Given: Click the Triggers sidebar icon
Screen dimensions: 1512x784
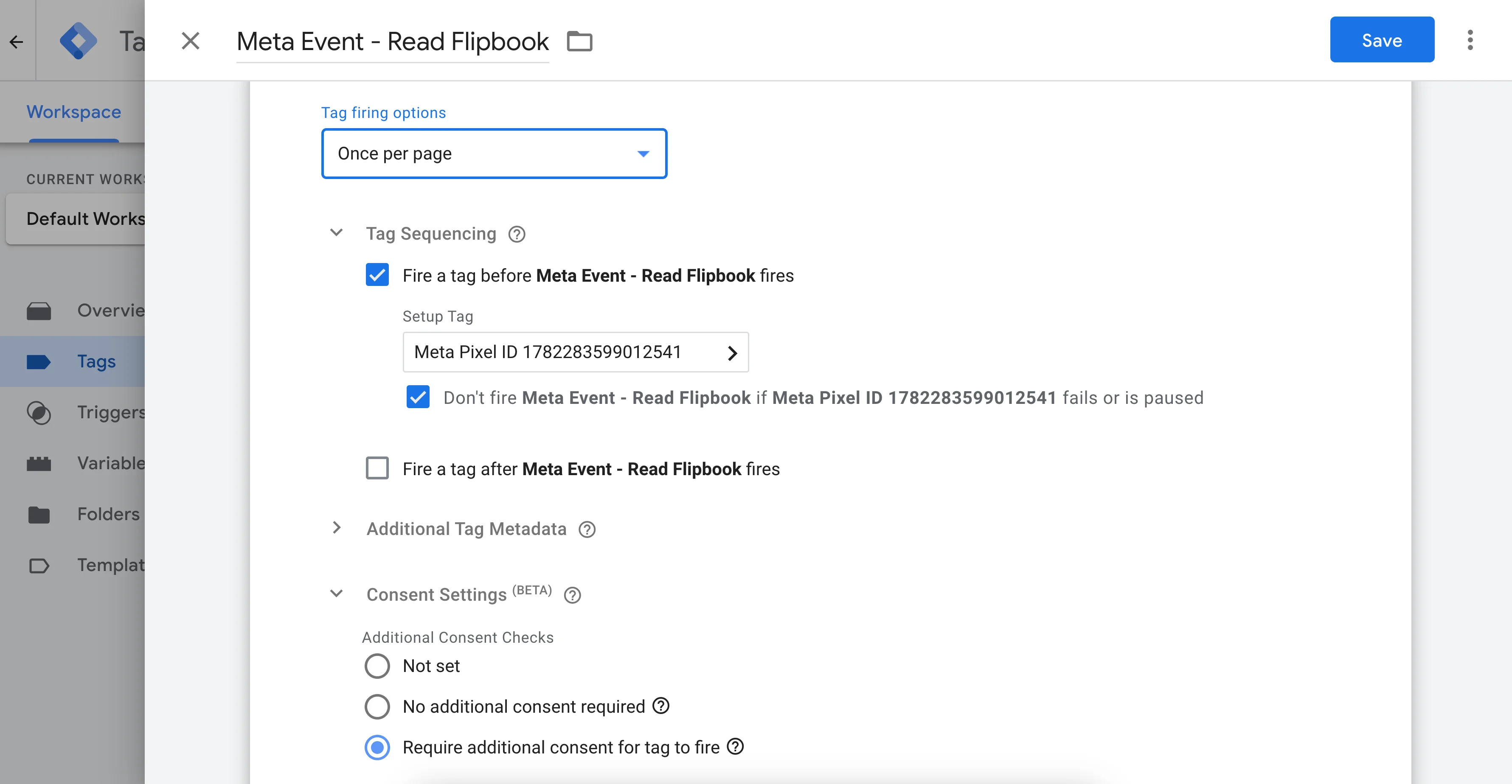Looking at the screenshot, I should [x=39, y=413].
